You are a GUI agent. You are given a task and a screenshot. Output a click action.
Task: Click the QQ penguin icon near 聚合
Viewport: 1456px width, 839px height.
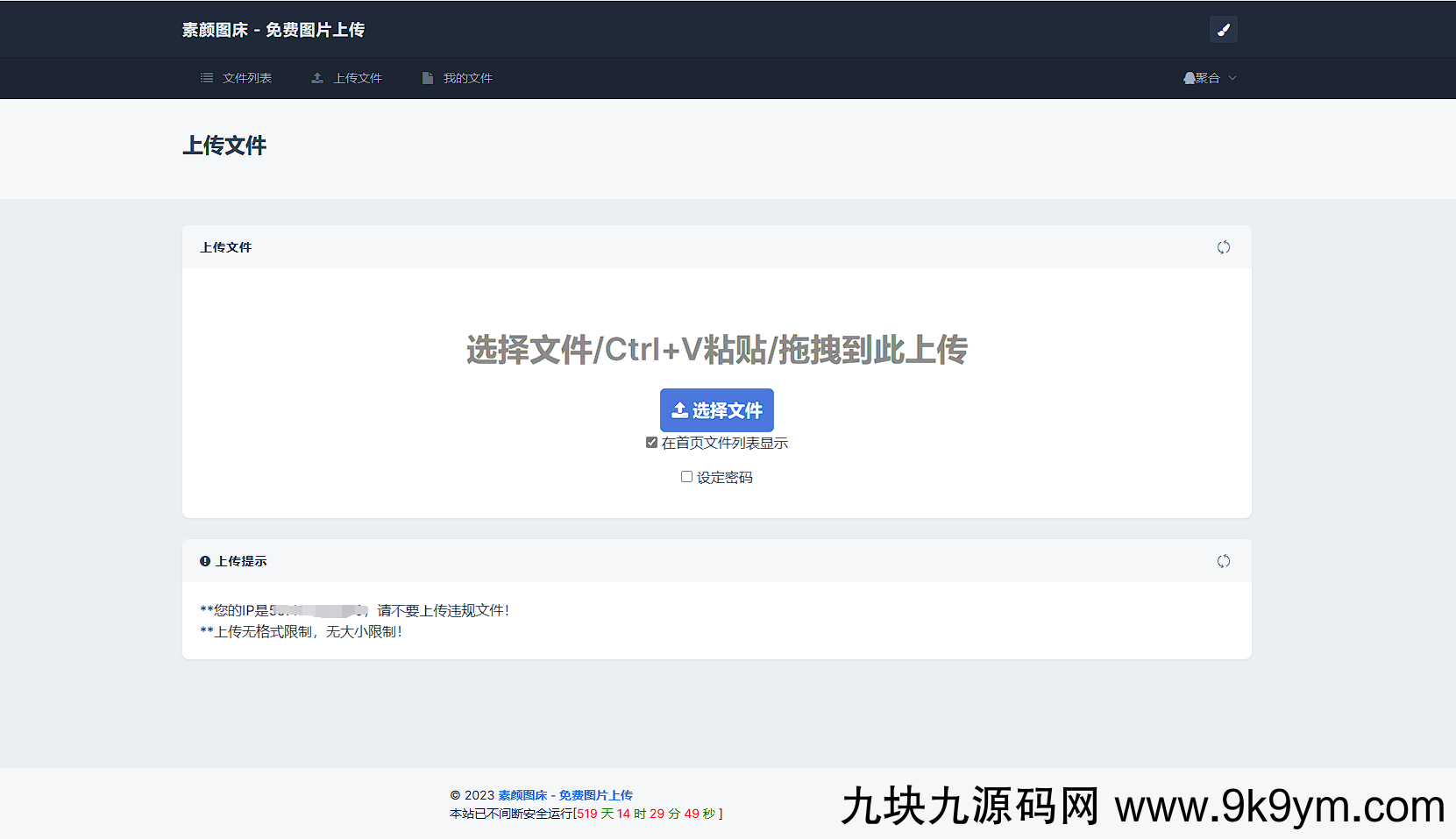[1188, 77]
